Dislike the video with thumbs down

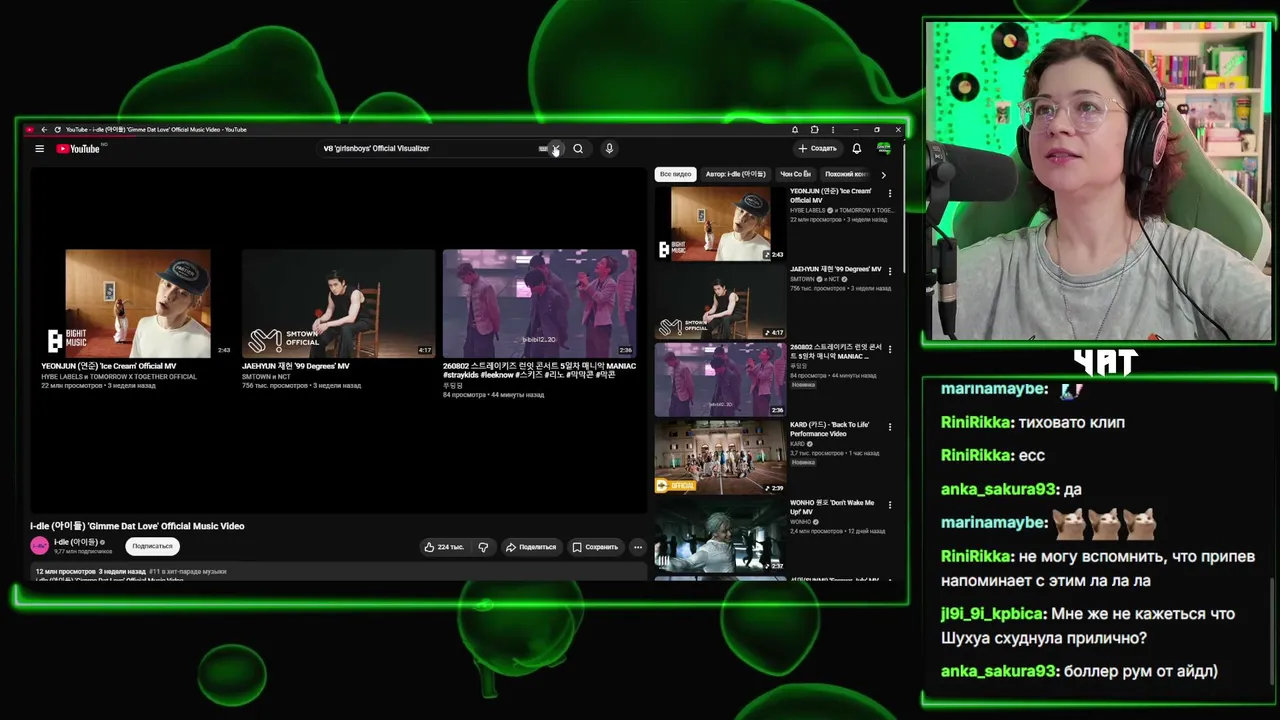click(x=483, y=547)
